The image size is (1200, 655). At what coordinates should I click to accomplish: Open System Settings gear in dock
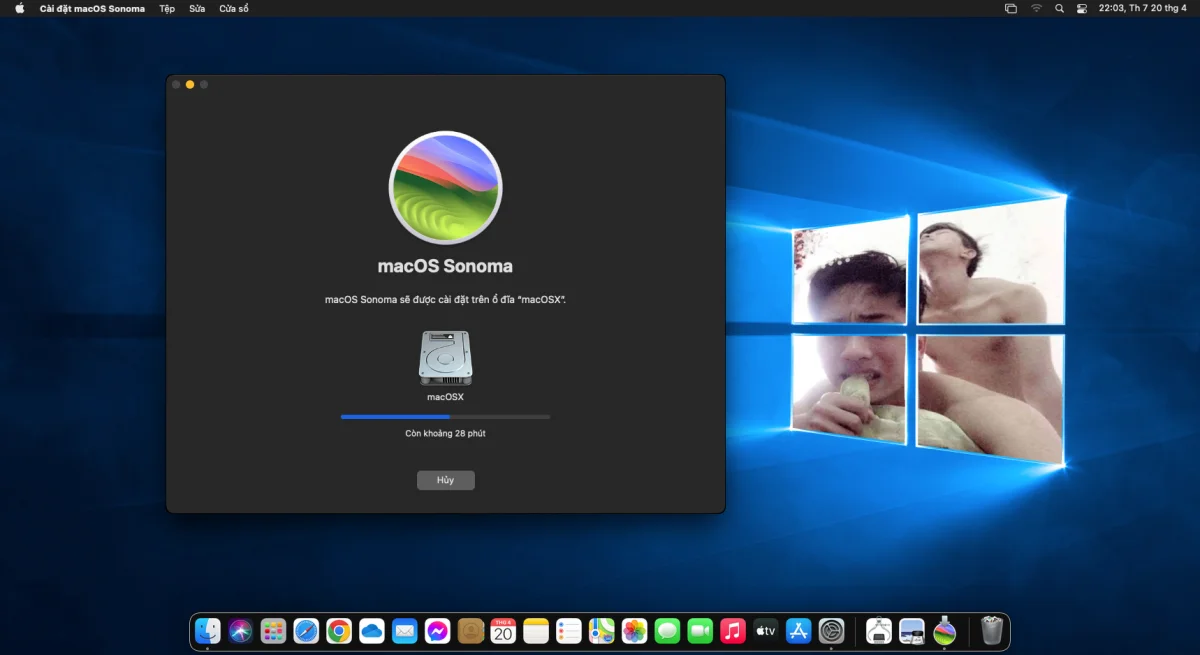click(831, 631)
